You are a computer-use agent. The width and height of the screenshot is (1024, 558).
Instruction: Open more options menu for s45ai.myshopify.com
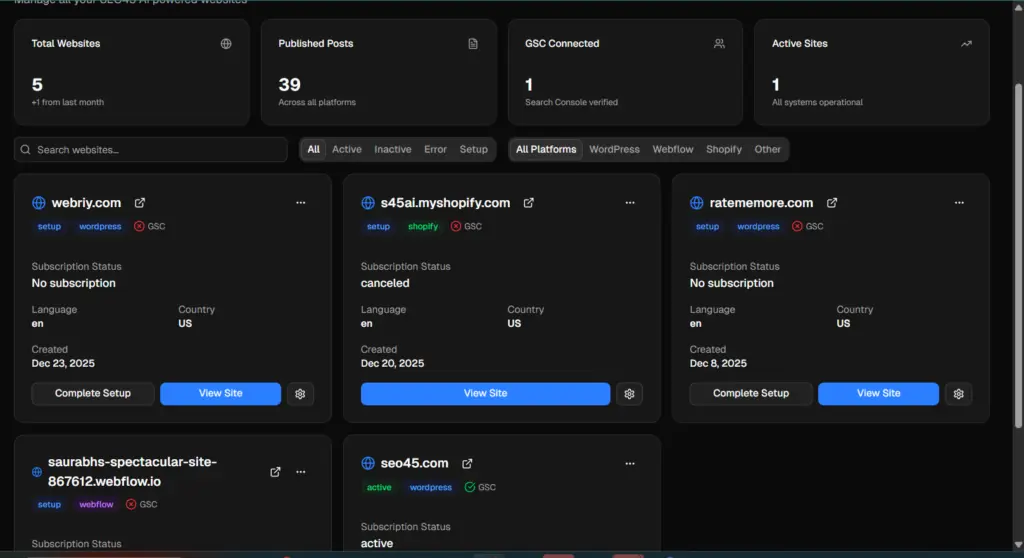(630, 203)
